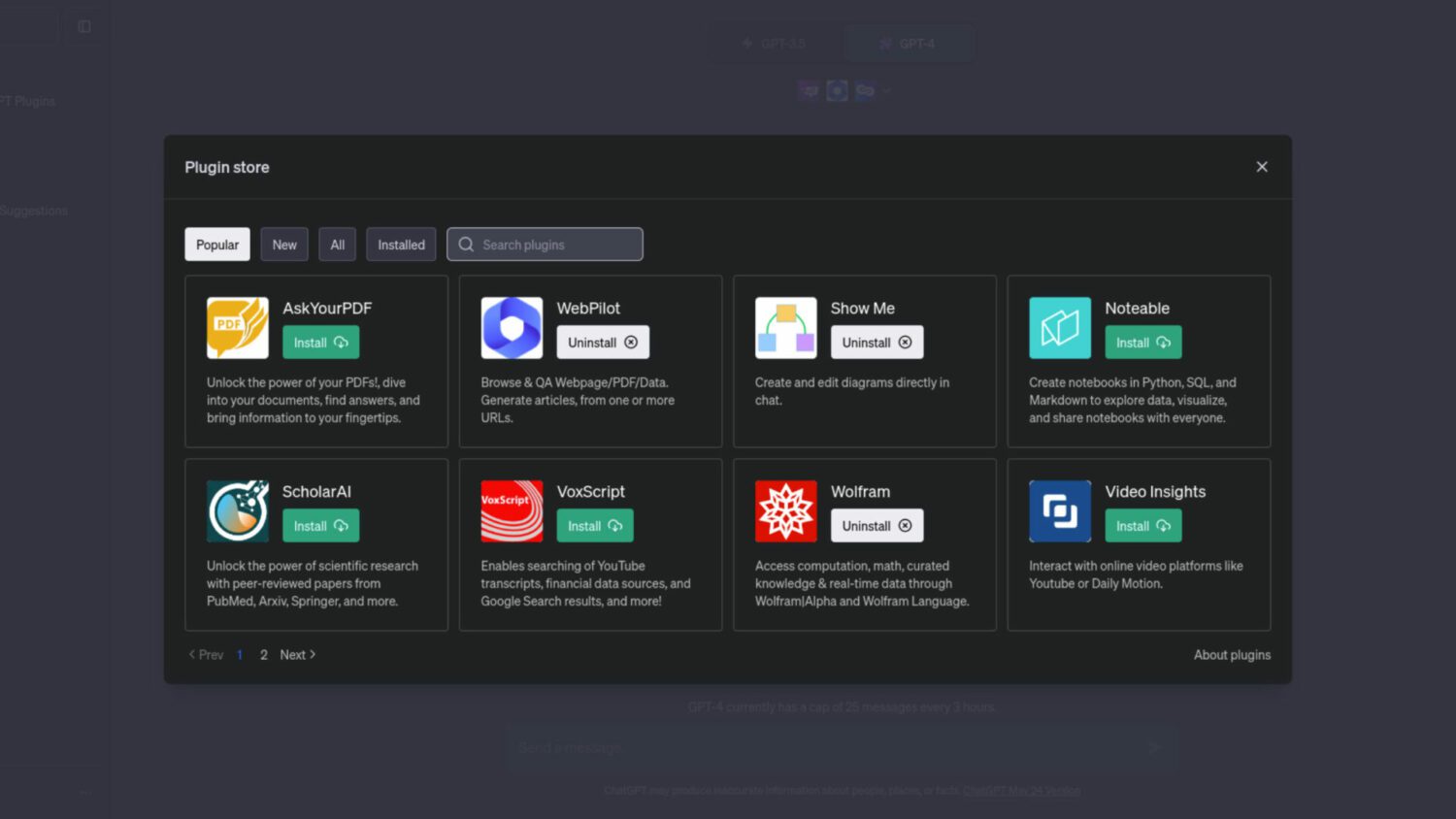
Task: Close the Plugin store dialog
Action: 1262,167
